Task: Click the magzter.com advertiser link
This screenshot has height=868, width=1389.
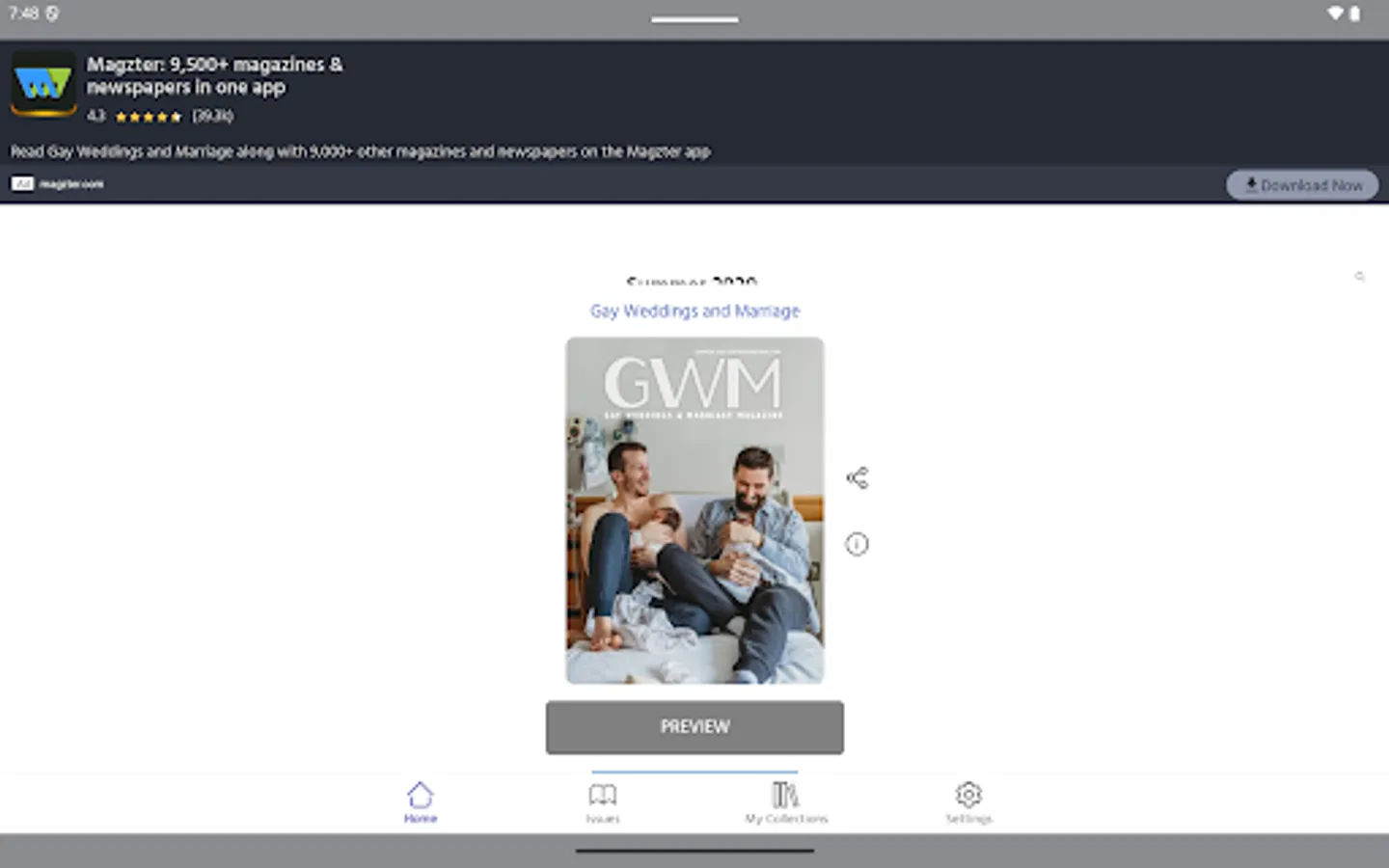Action: click(71, 183)
